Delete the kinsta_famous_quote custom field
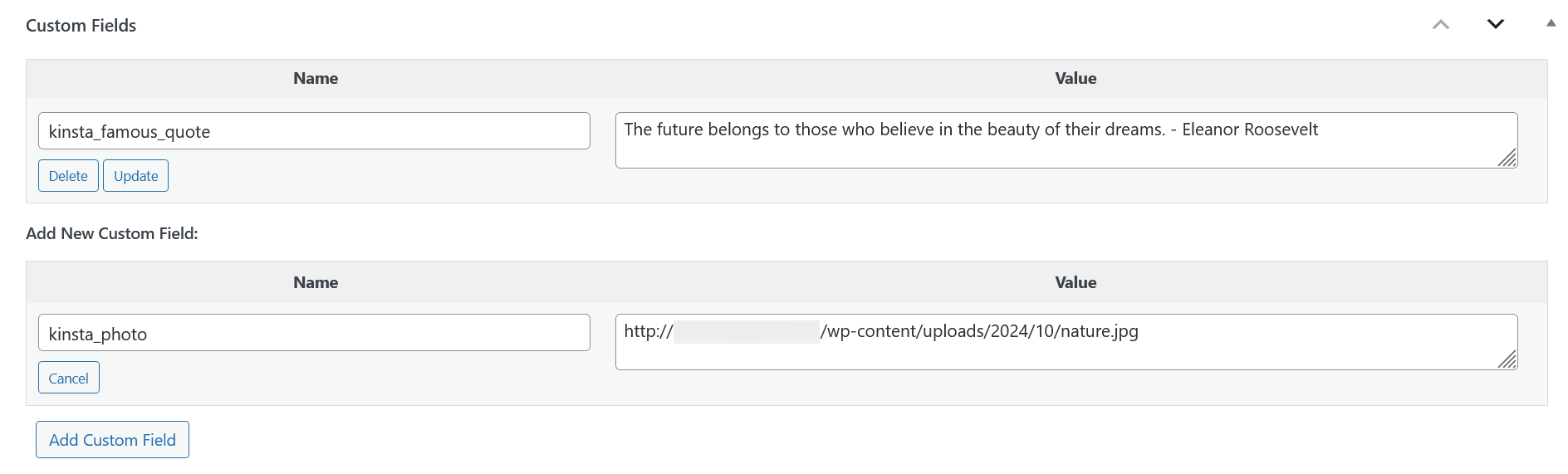This screenshot has height=474, width=1568. coord(68,176)
